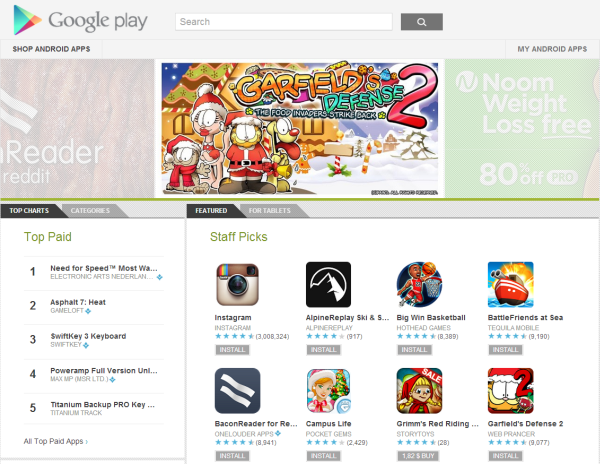Open the Garfield's Defense 2 banner
Viewport: 600px width, 464px height.
pyautogui.click(x=300, y=129)
